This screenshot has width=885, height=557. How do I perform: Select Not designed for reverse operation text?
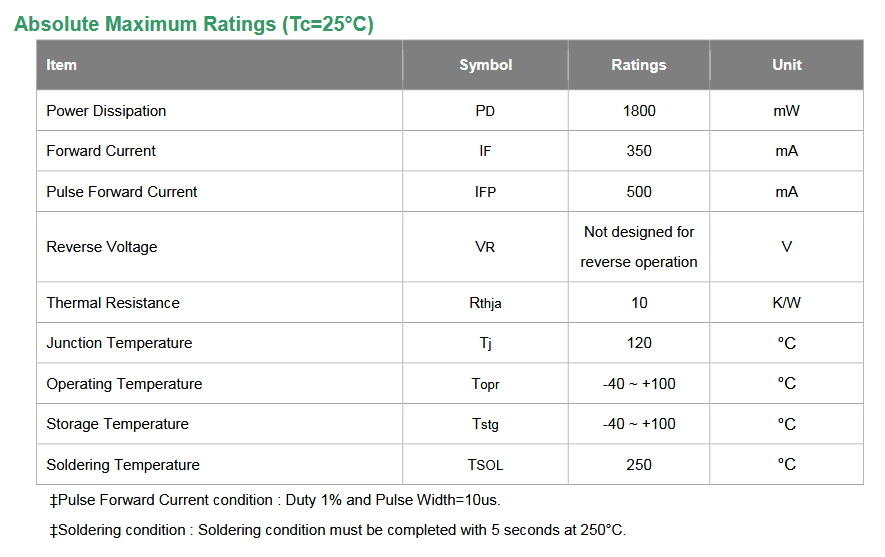coord(639,247)
